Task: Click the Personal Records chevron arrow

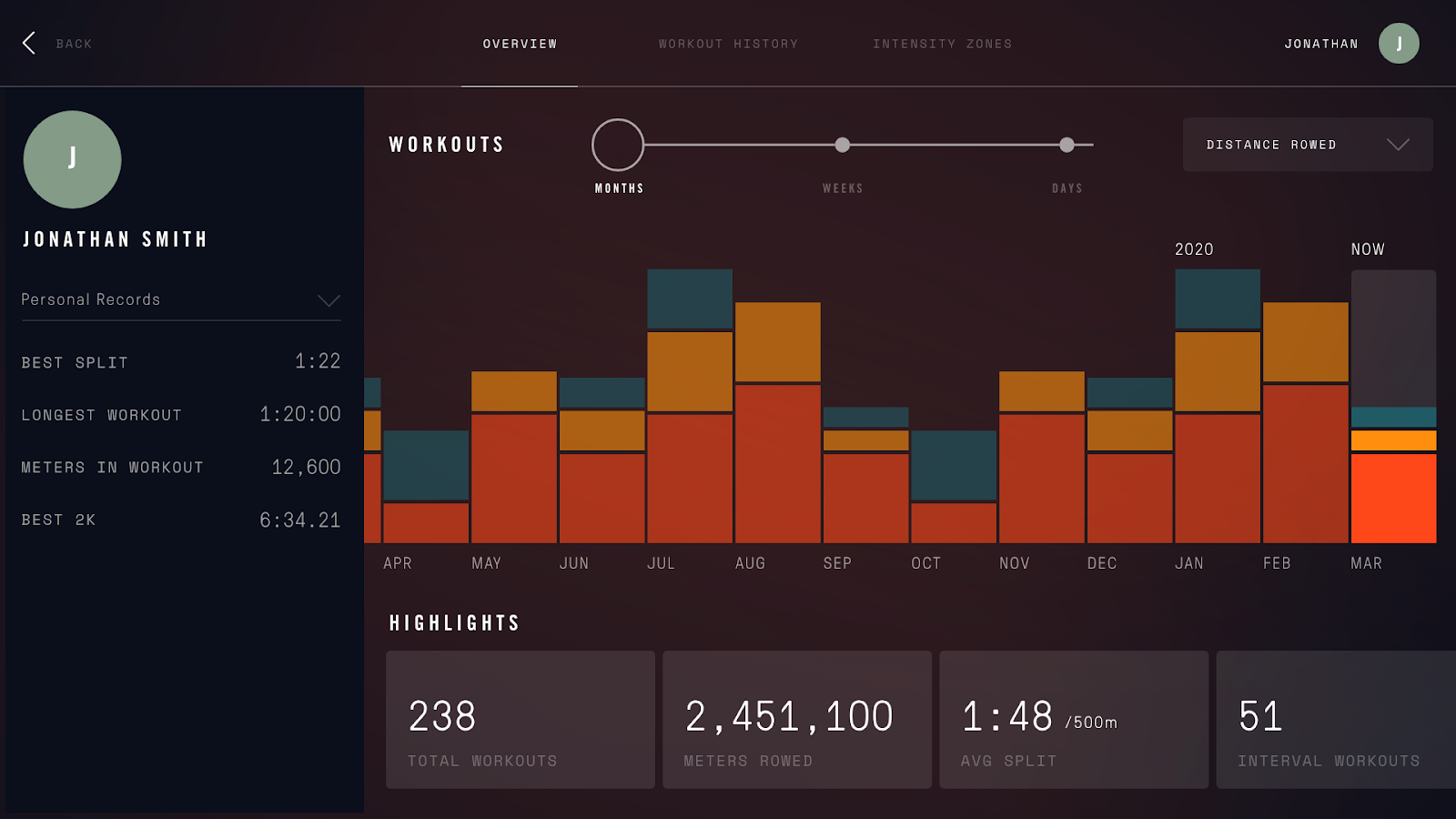Action: pos(329,300)
